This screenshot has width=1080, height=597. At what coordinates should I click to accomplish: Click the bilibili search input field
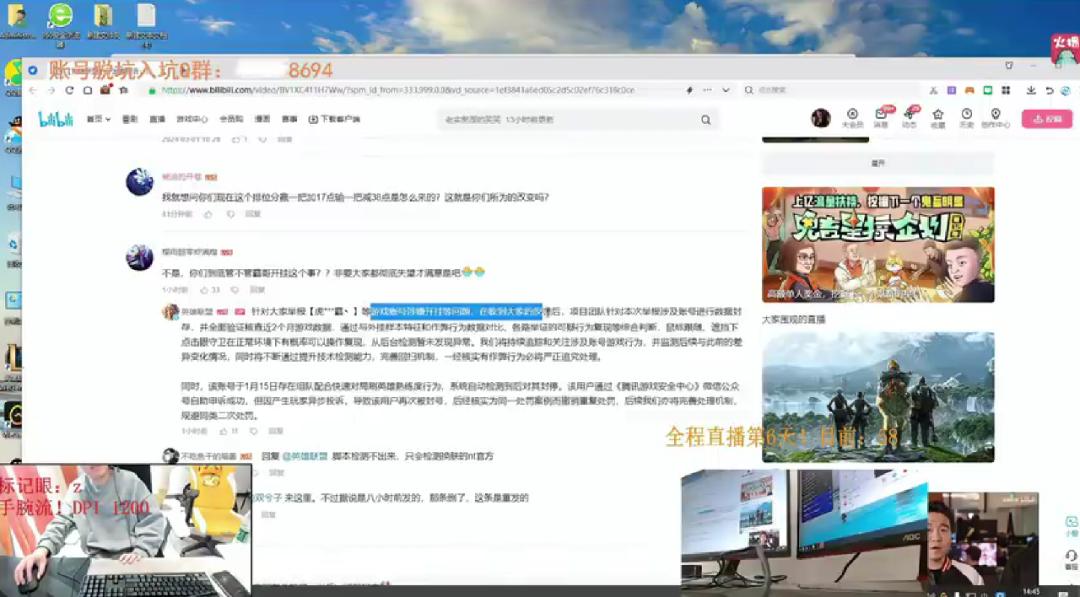(570, 120)
